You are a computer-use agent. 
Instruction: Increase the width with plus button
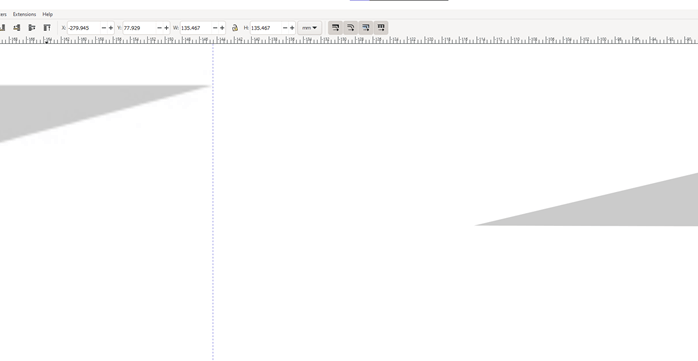point(222,28)
